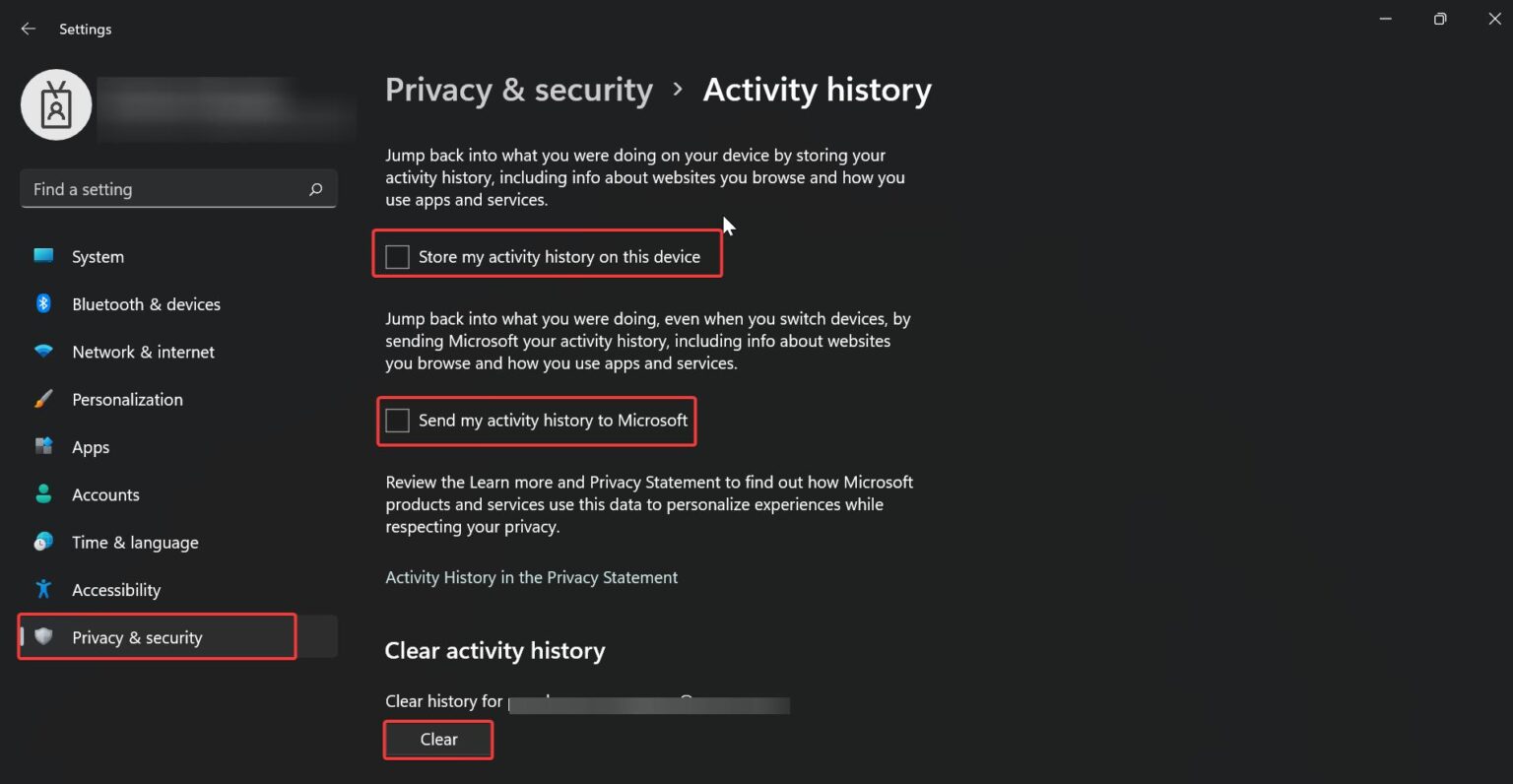This screenshot has width=1513, height=784.
Task: Open Personalization via its brush icon
Action: 43,399
